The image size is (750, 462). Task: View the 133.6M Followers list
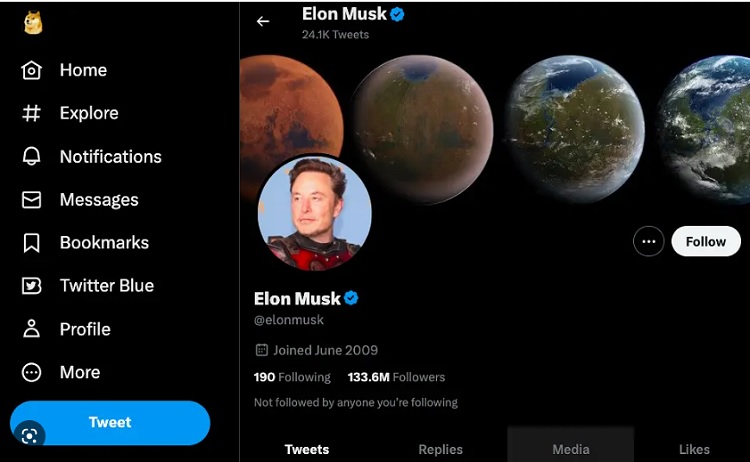click(x=396, y=377)
